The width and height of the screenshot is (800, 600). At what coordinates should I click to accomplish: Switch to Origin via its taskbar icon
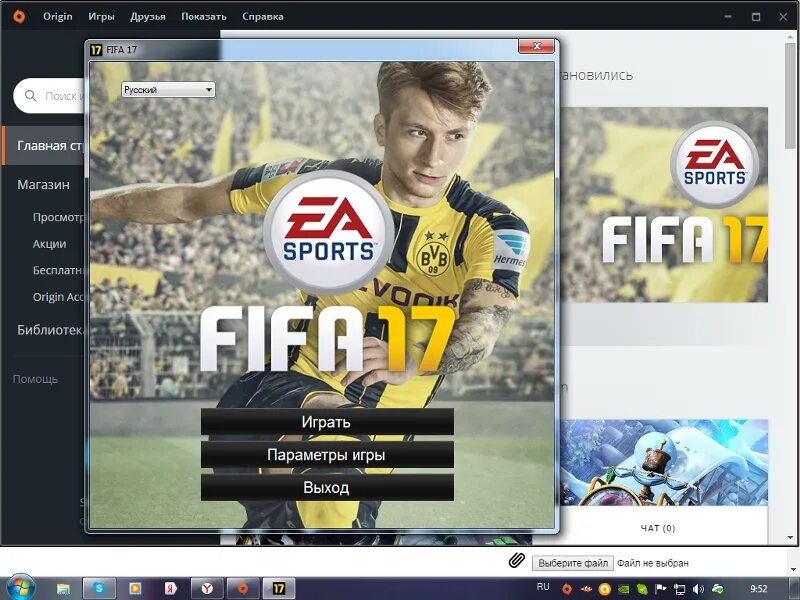click(243, 589)
